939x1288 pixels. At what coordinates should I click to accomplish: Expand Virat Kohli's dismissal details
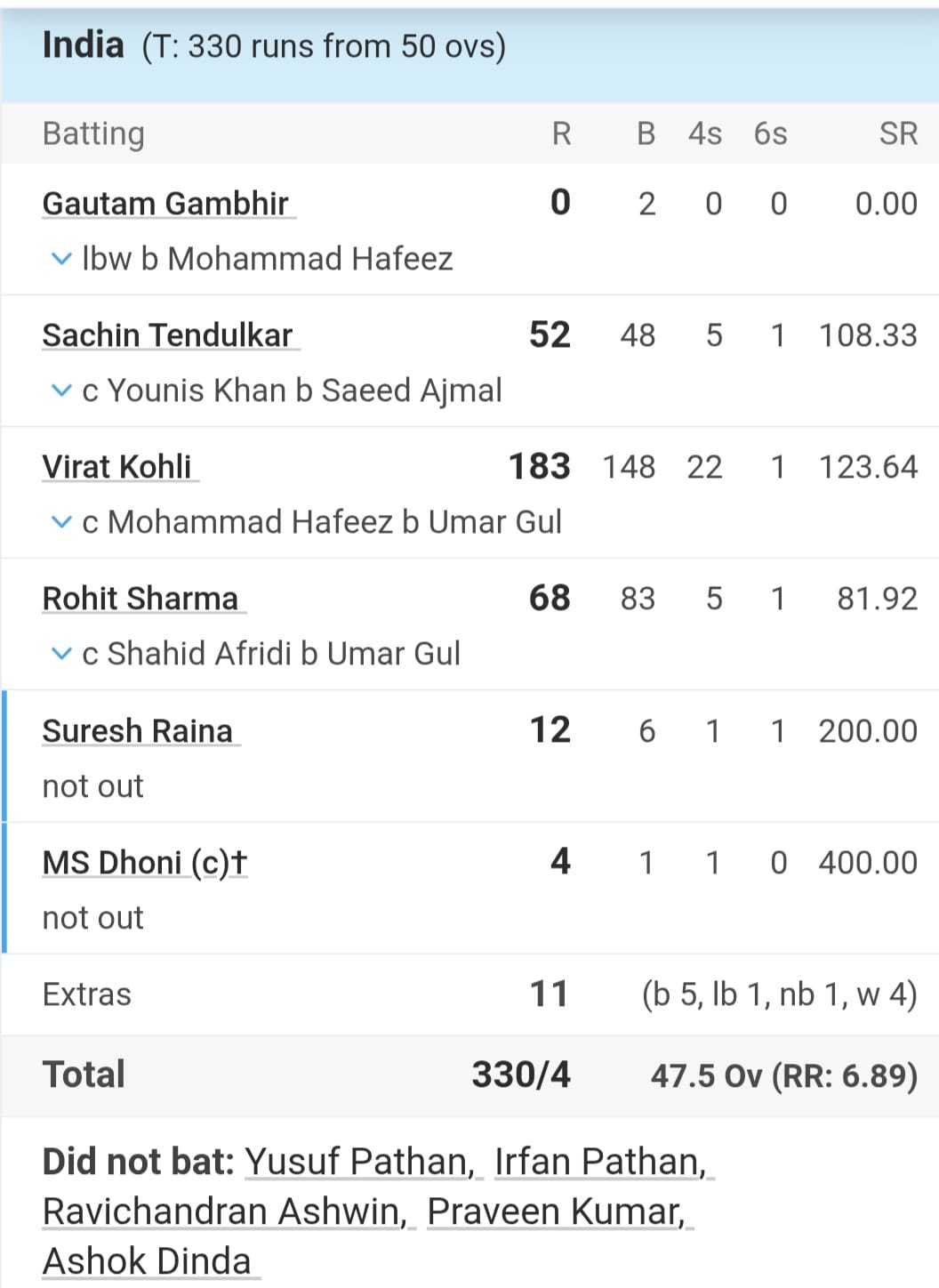pos(60,522)
